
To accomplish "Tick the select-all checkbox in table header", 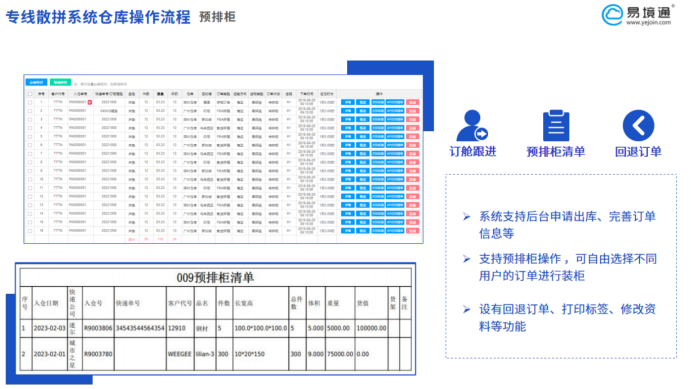I will 30,94.
